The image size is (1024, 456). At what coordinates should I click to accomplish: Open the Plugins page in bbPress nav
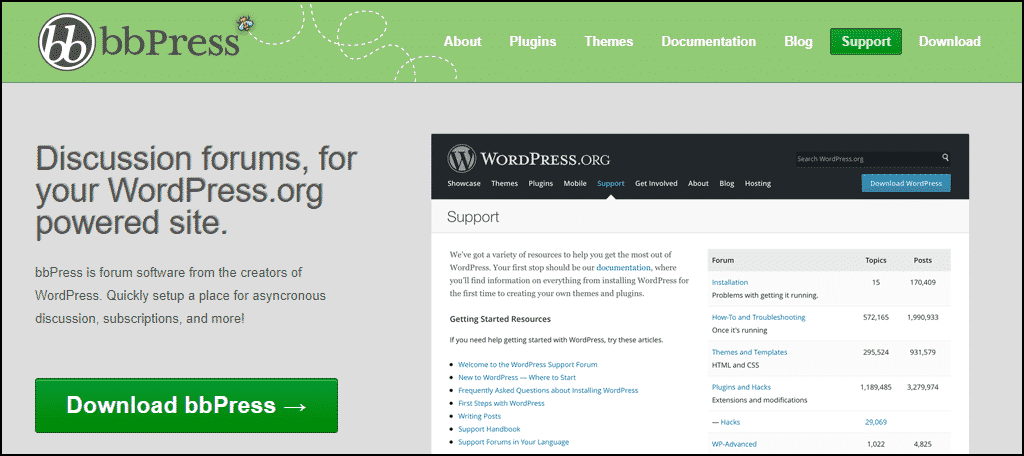[x=532, y=41]
